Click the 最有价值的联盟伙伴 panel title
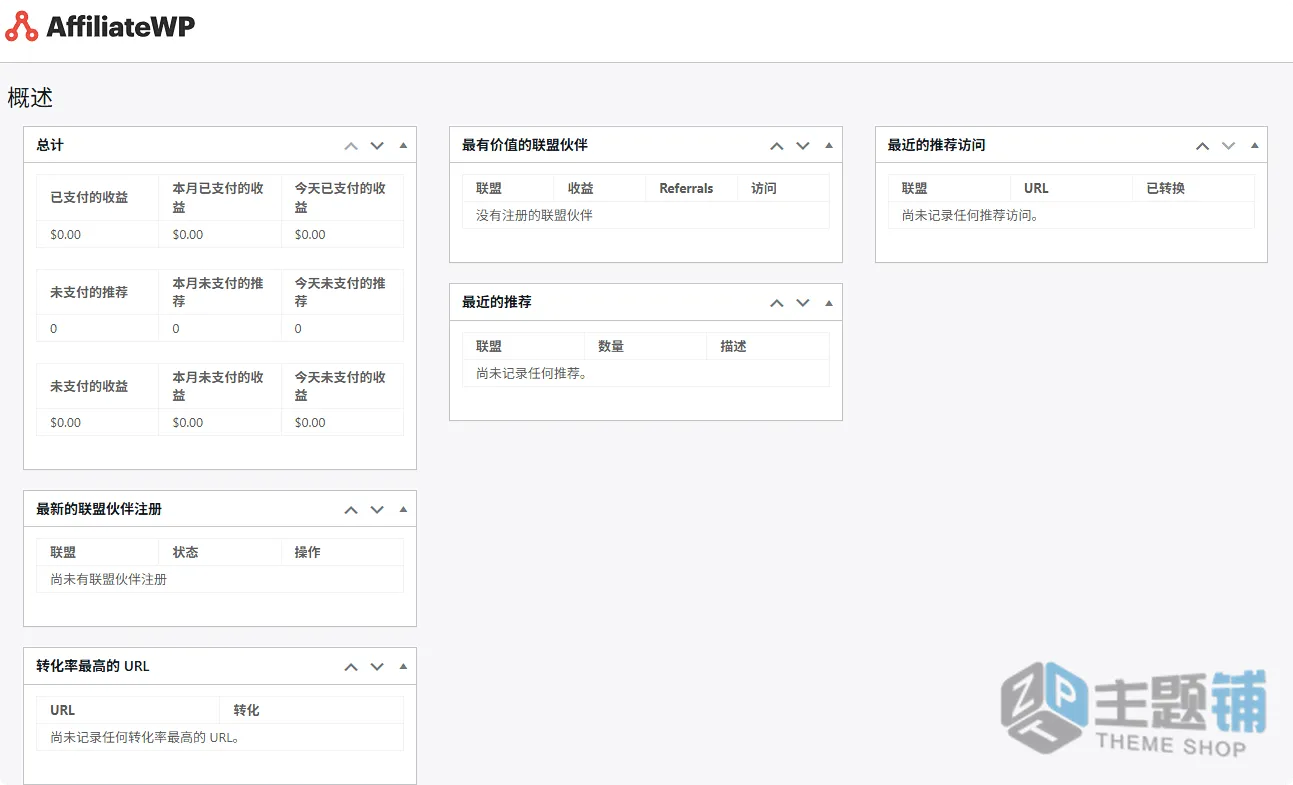1293x785 pixels. [525, 145]
